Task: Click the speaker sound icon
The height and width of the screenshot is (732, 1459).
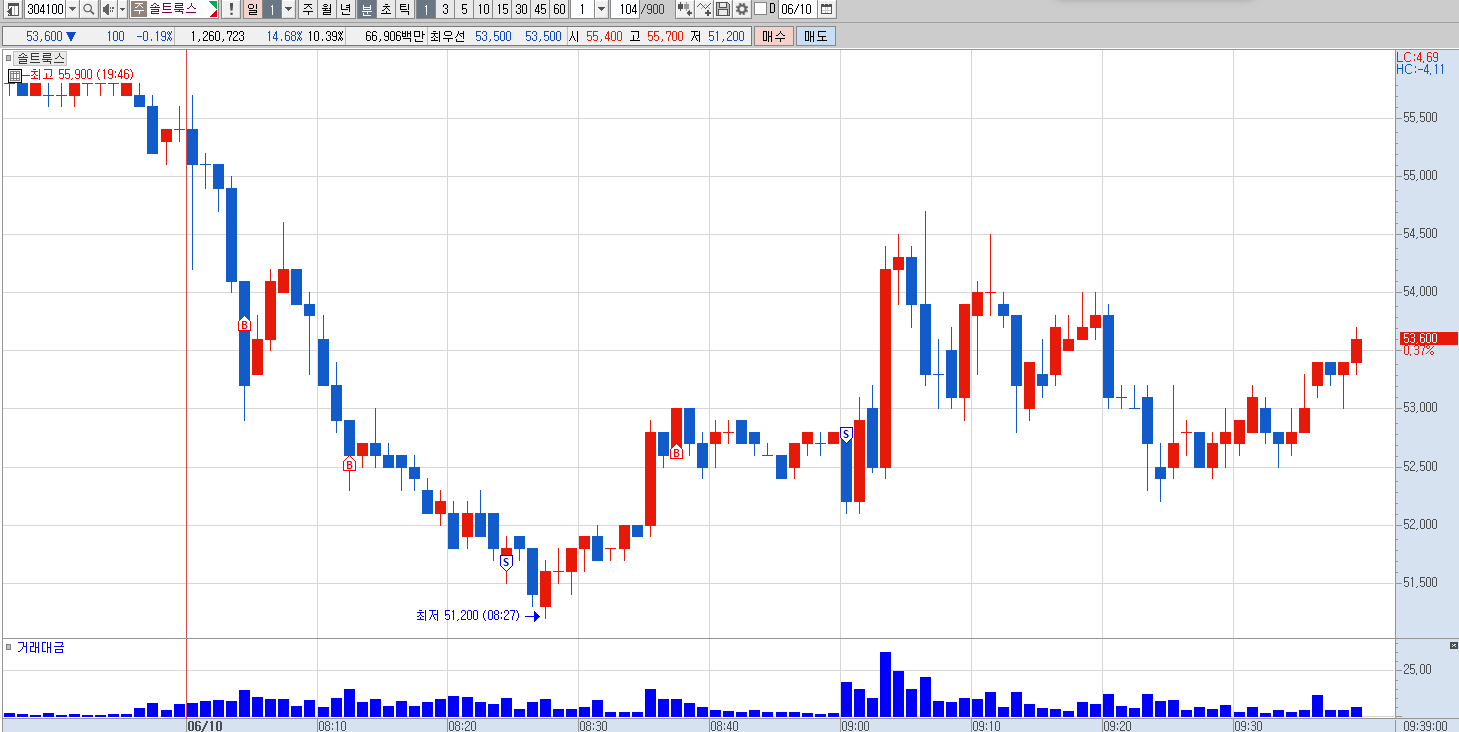Action: point(108,9)
